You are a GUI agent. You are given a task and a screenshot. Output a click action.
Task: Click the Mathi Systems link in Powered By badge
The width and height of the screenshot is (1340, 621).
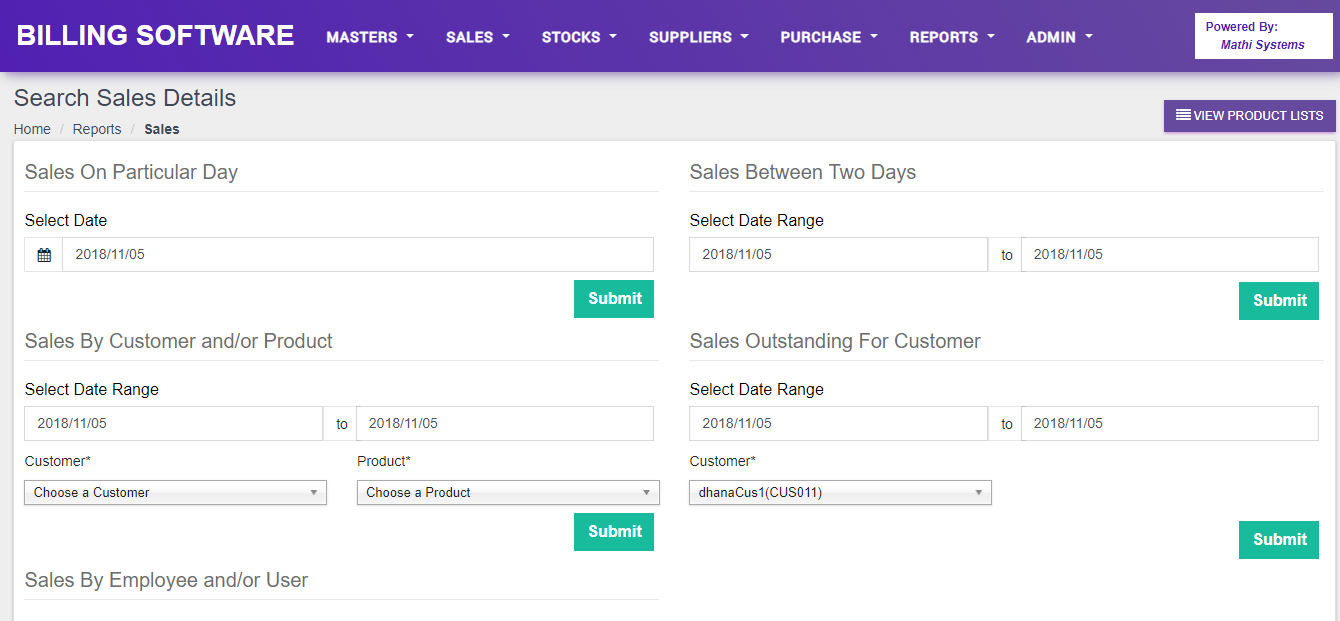point(1263,44)
